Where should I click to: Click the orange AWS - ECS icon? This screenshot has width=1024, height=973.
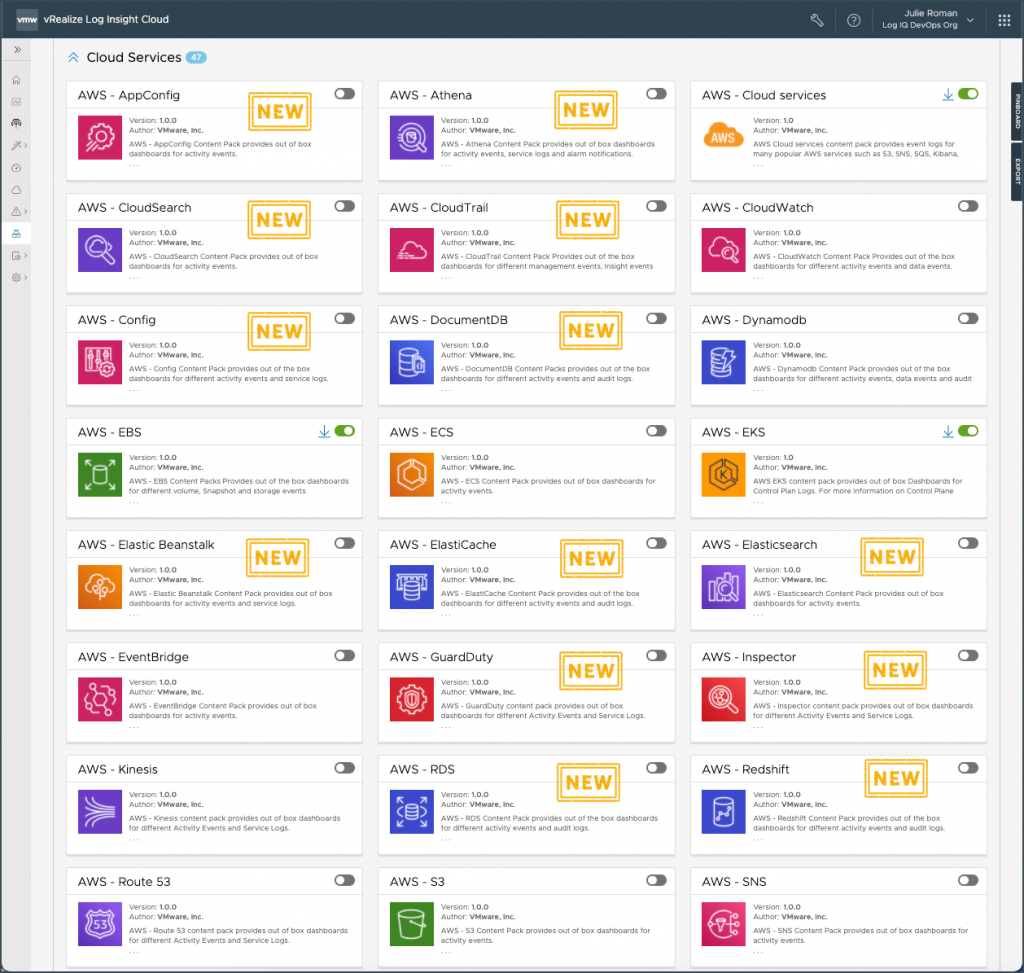pos(411,475)
